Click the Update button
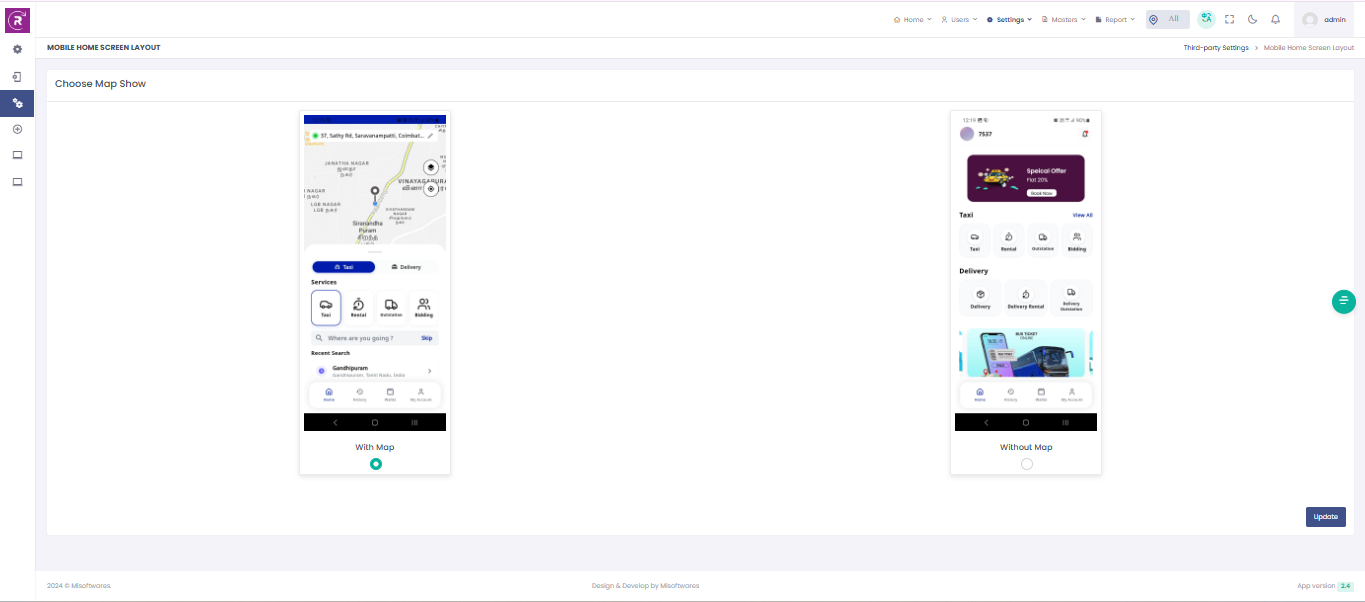This screenshot has height=602, width=1365. [x=1325, y=517]
